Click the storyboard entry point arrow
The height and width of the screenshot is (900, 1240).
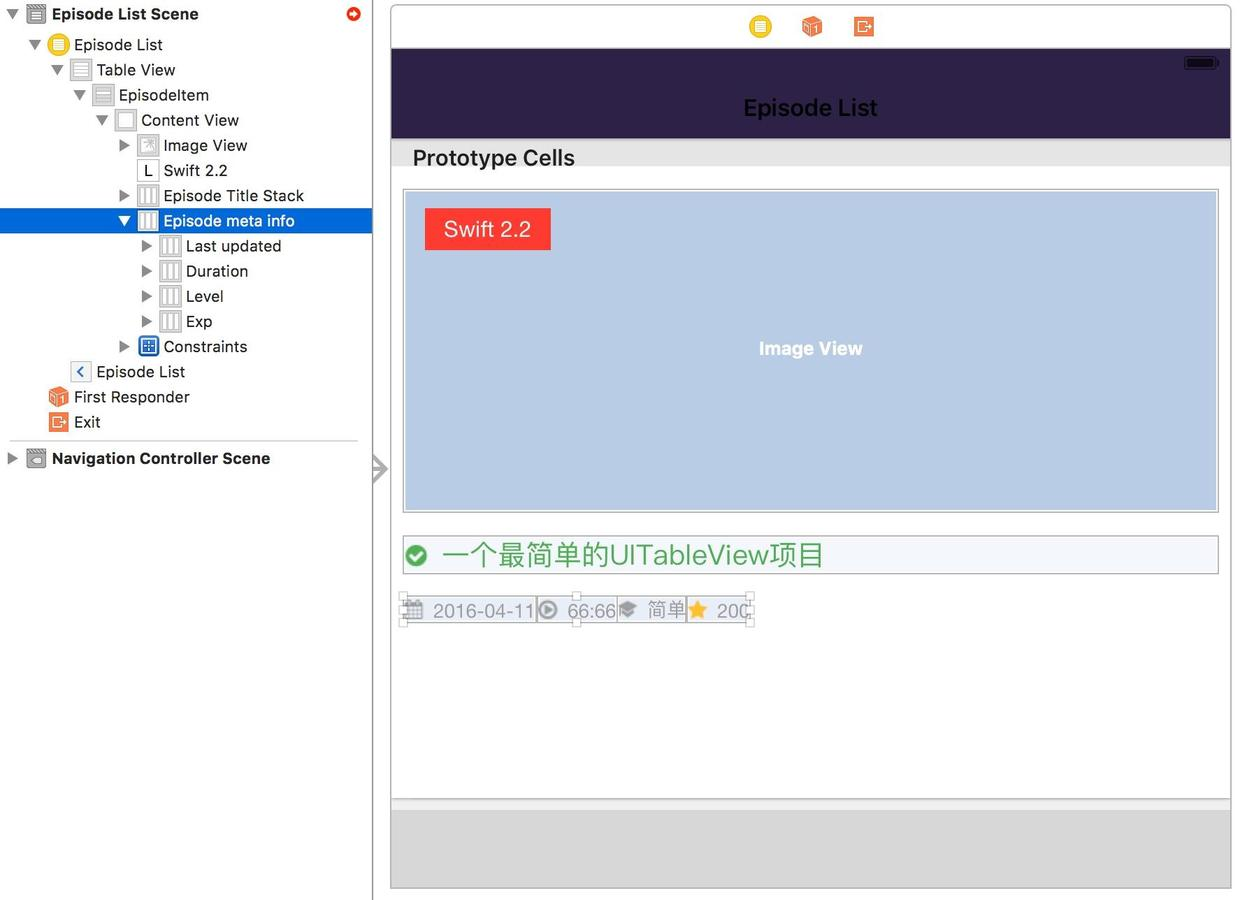point(380,468)
